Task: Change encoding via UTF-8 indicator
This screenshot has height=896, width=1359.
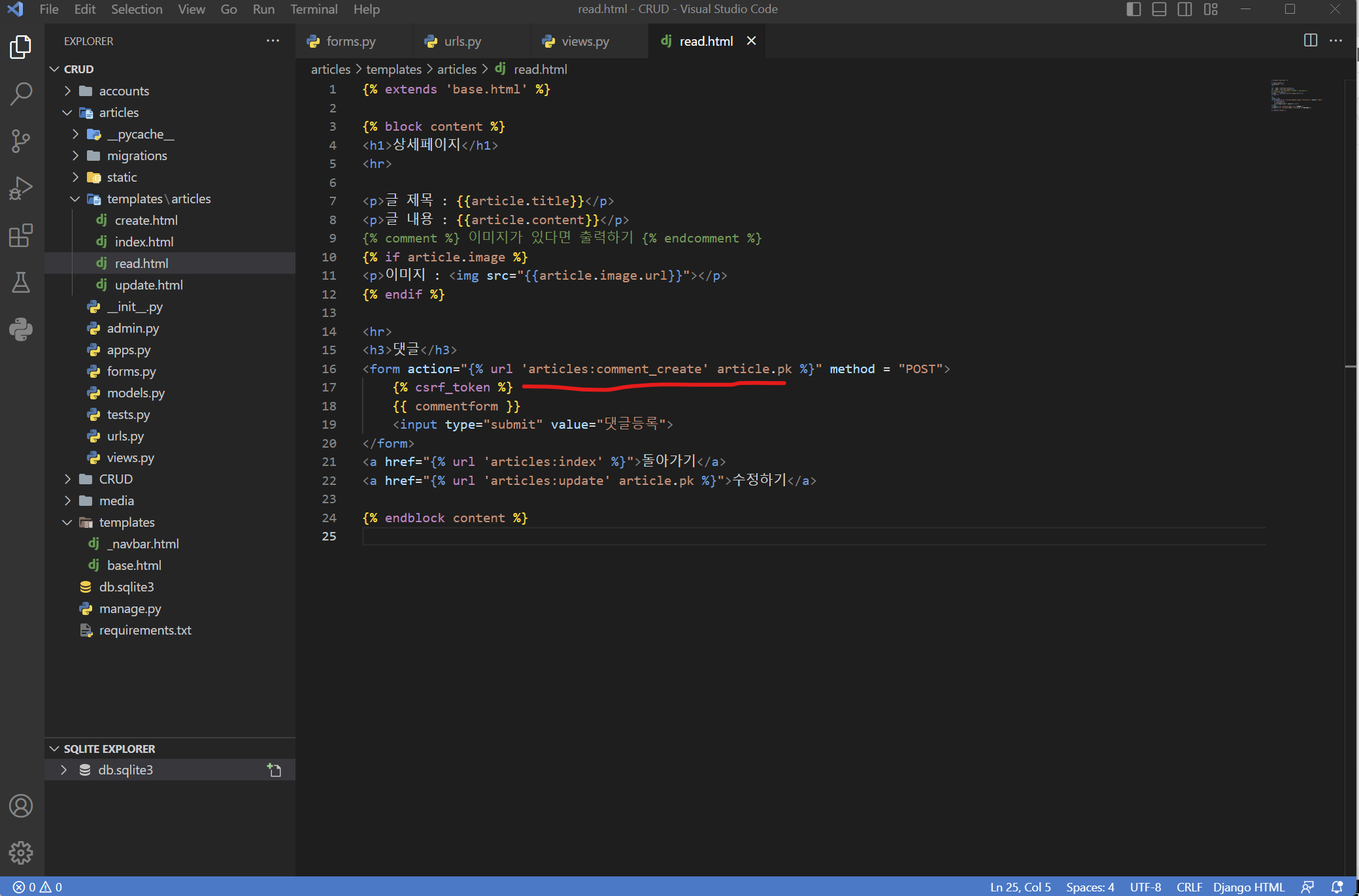Action: coord(1145,887)
